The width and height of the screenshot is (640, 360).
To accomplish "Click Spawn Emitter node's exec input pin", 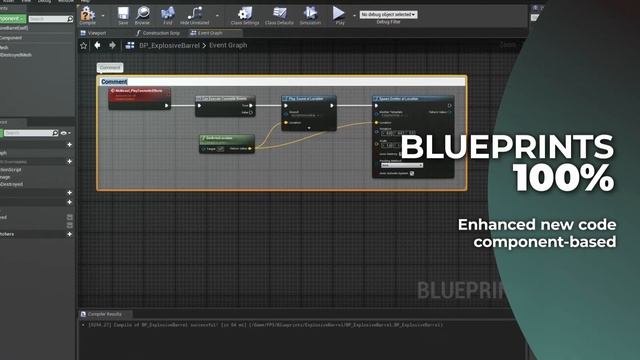I will click(x=376, y=106).
